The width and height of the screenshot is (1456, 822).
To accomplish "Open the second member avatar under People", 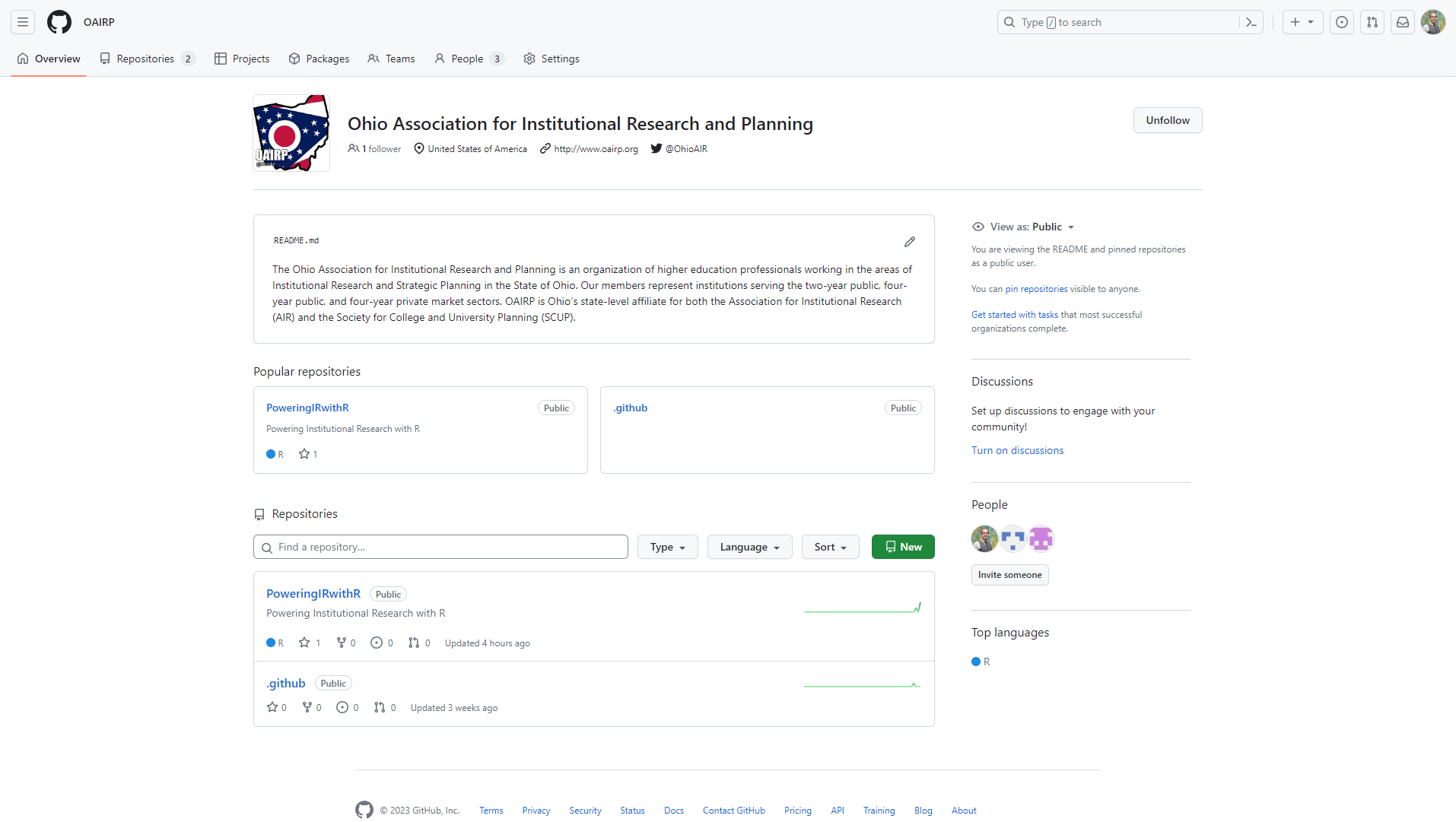I will tap(1013, 538).
